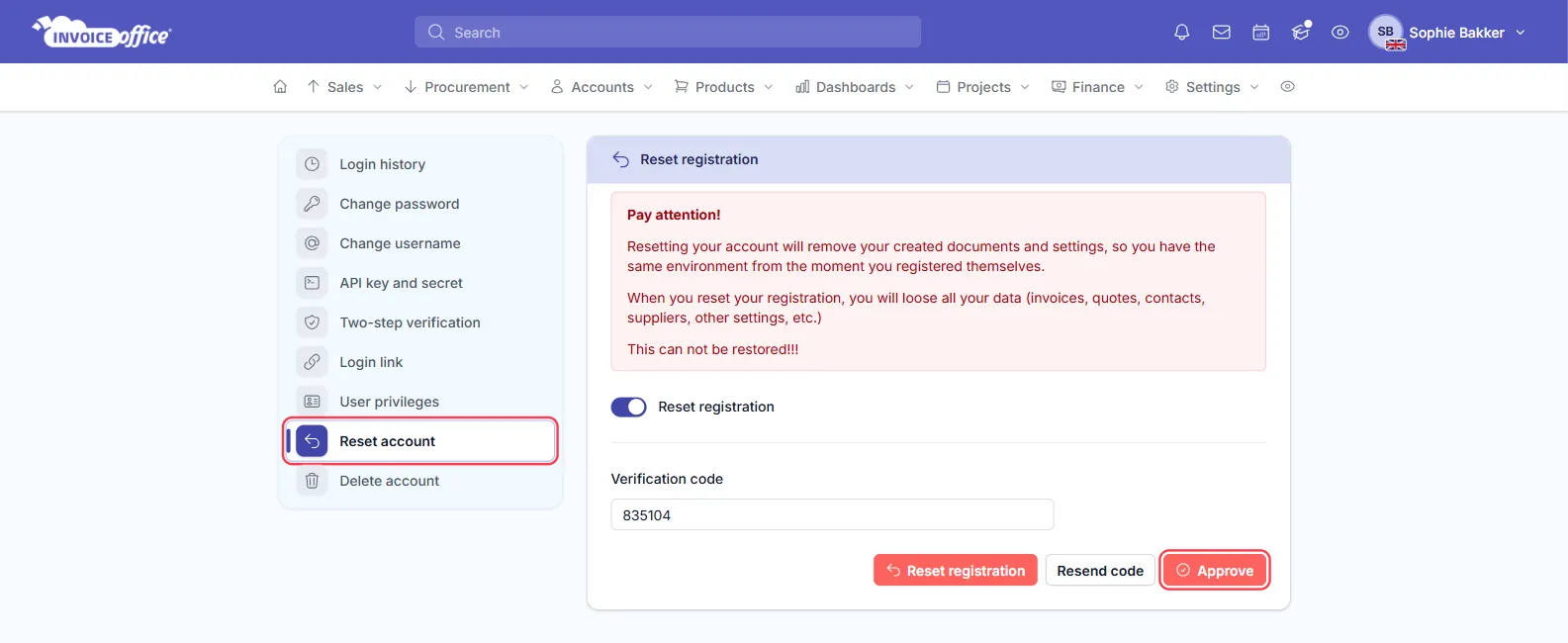Open the Procurement menu
Screen dimensions: 1568x643
467,87
